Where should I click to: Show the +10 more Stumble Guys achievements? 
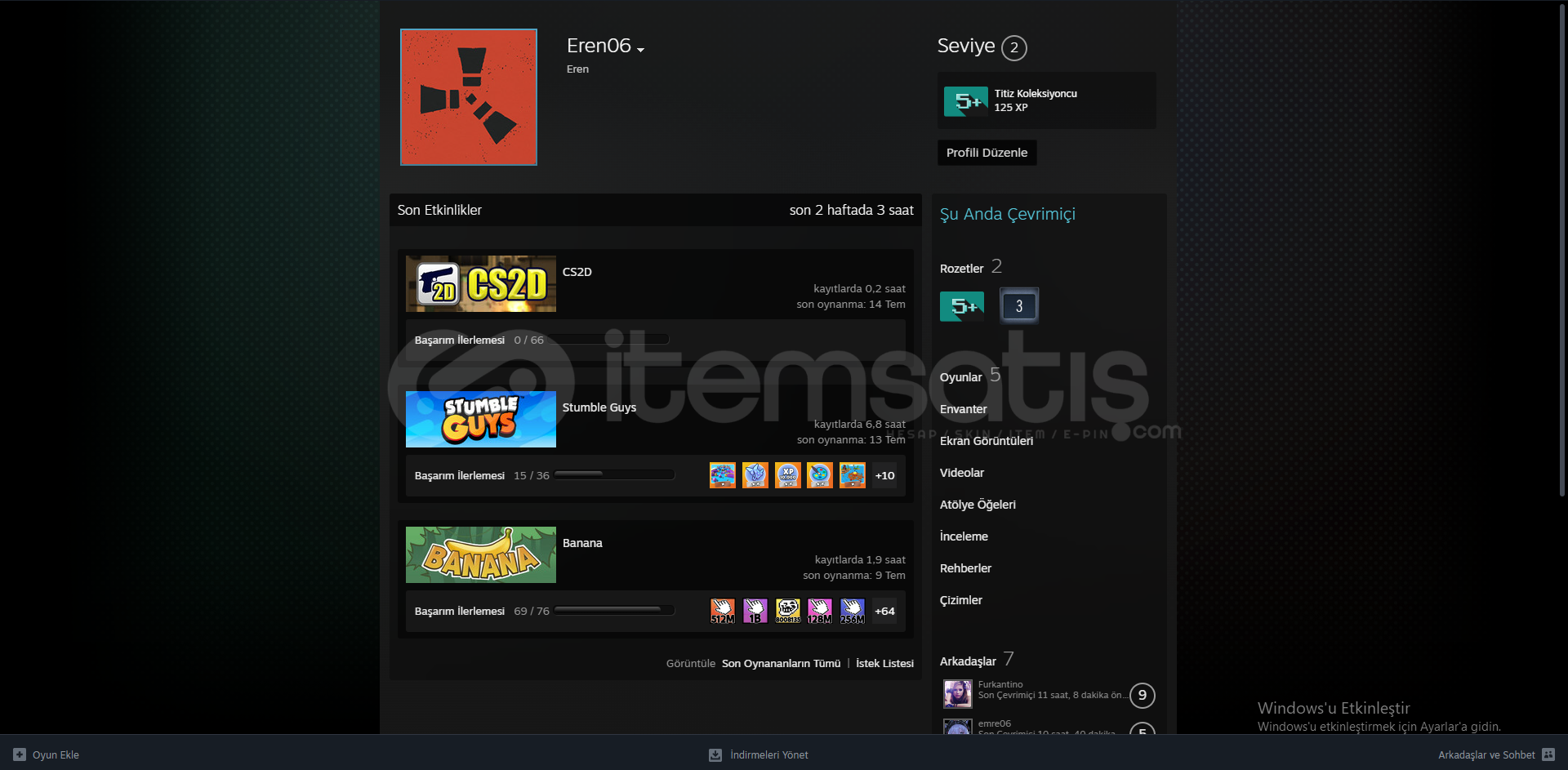click(884, 475)
